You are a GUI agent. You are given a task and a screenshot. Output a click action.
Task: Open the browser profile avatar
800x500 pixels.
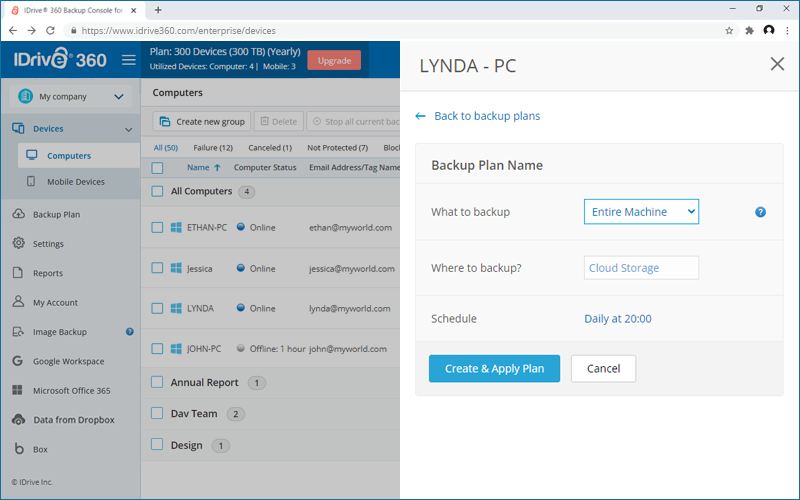pyautogui.click(x=769, y=30)
